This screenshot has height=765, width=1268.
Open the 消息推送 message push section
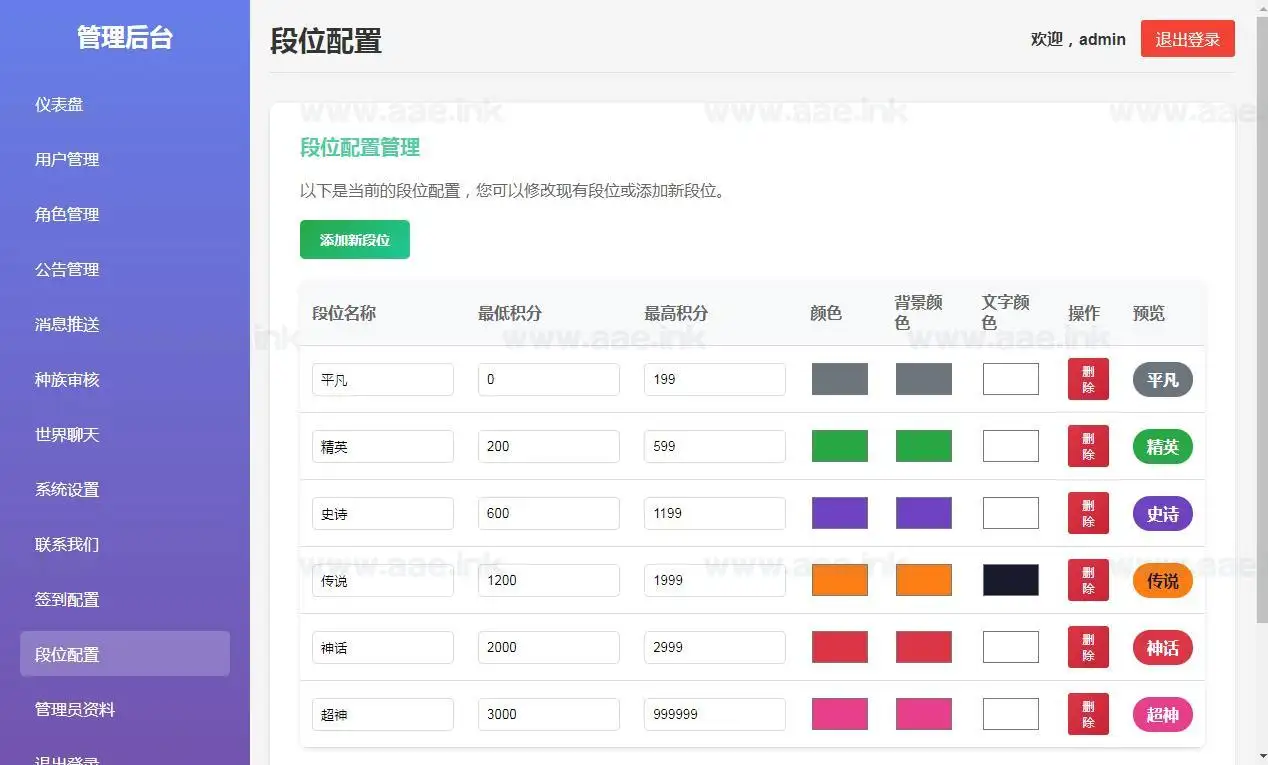(x=67, y=324)
